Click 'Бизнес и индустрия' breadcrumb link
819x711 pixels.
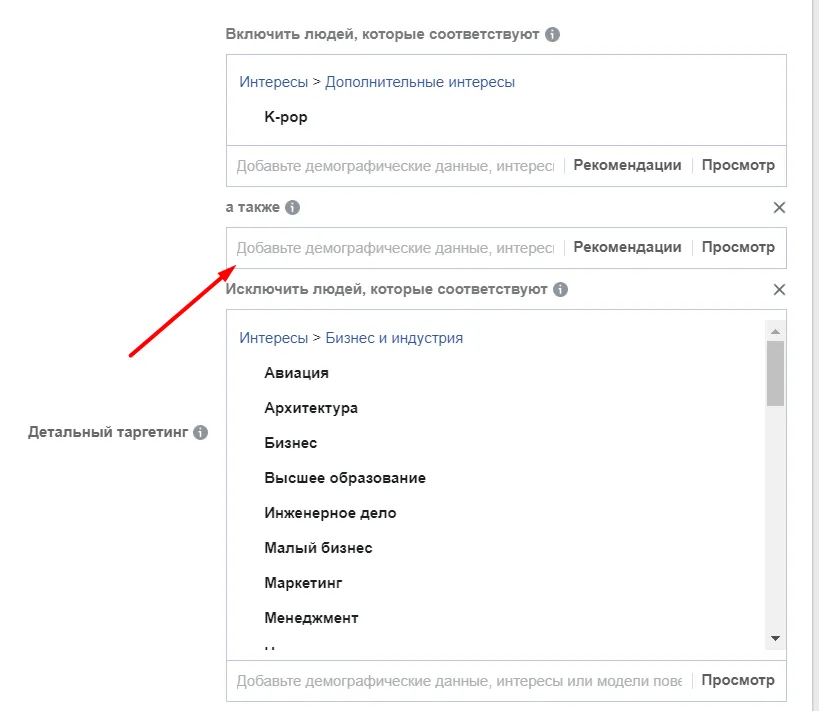[x=394, y=338]
